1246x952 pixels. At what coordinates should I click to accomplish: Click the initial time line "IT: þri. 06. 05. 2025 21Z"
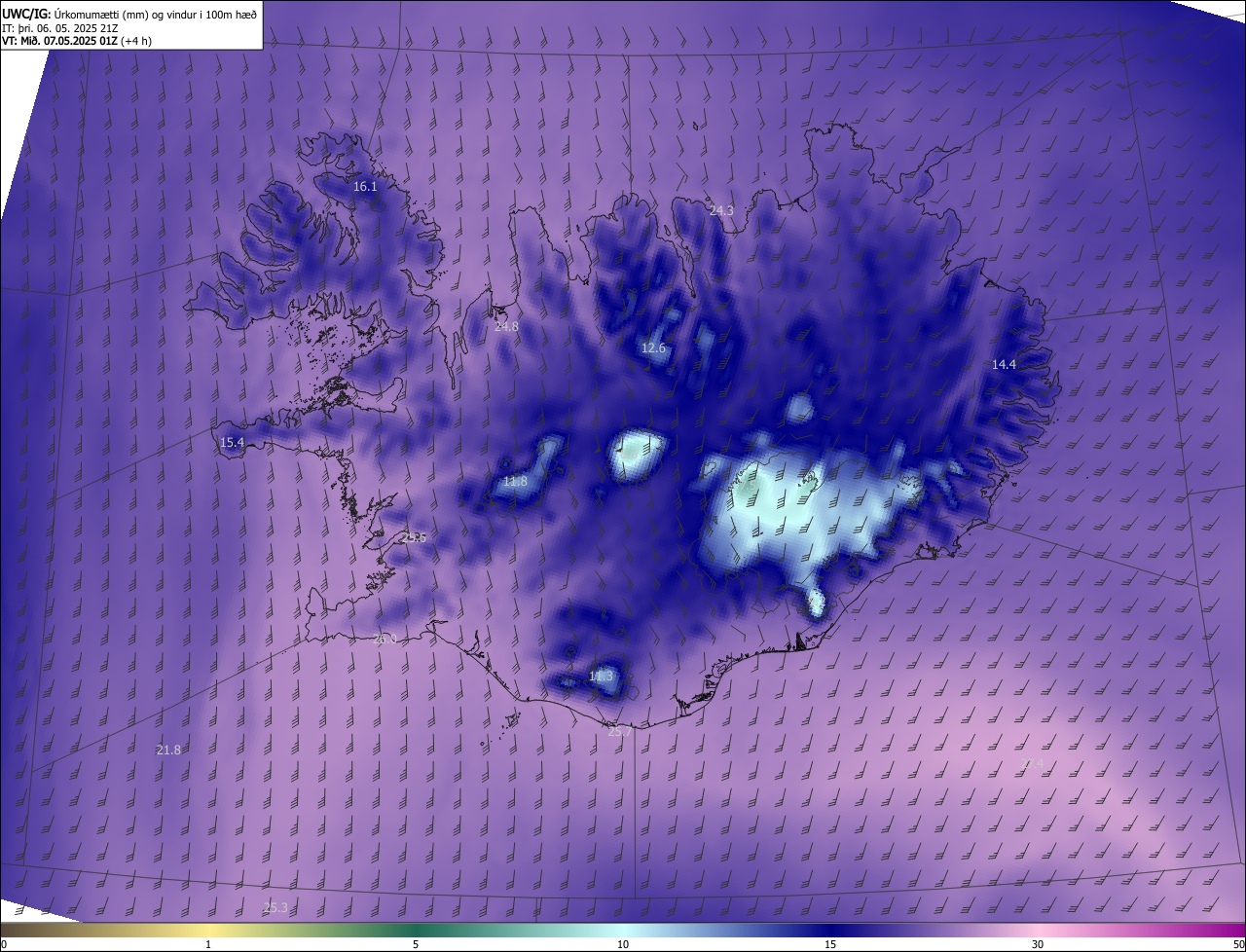[x=62, y=27]
